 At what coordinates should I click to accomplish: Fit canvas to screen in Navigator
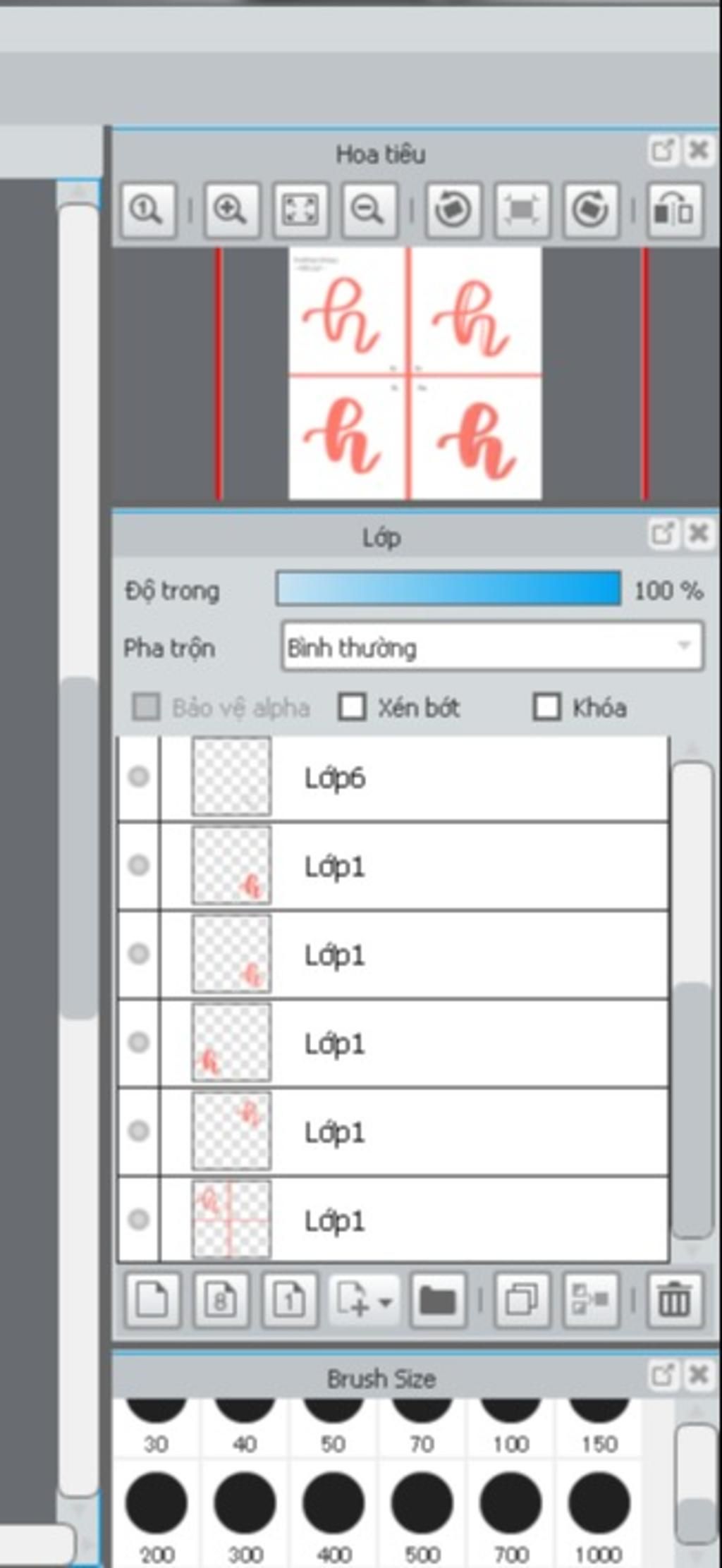(x=301, y=210)
